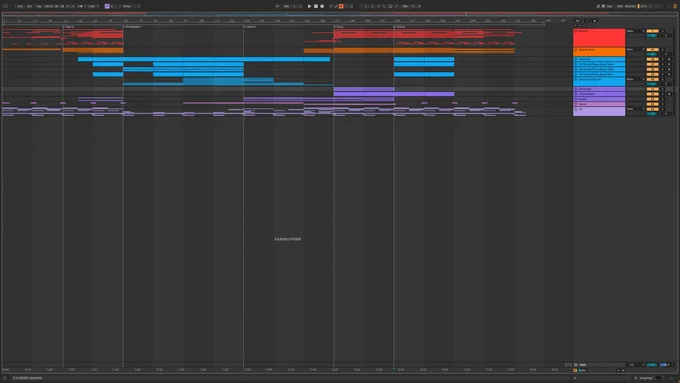680x383 pixels.
Task: Open the 1 Bar quantization dropdown
Action: [92, 6]
